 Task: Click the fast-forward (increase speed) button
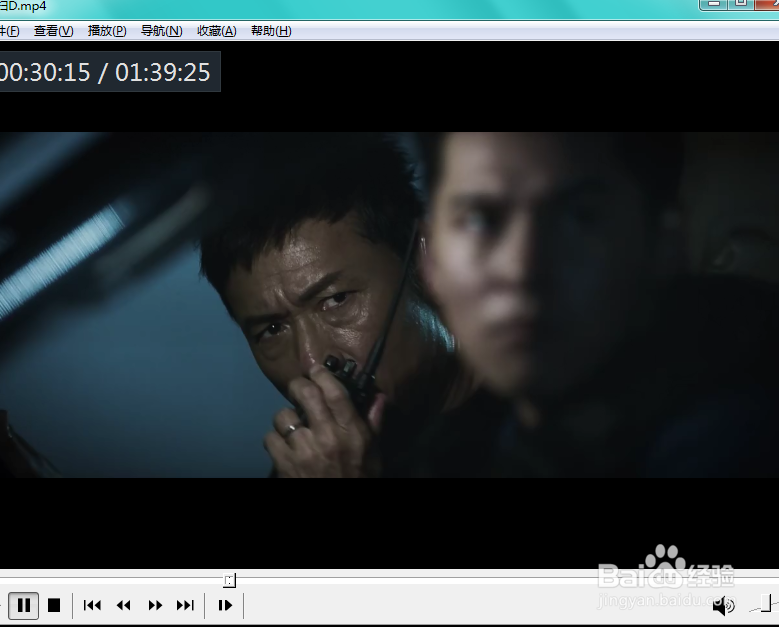click(155, 605)
